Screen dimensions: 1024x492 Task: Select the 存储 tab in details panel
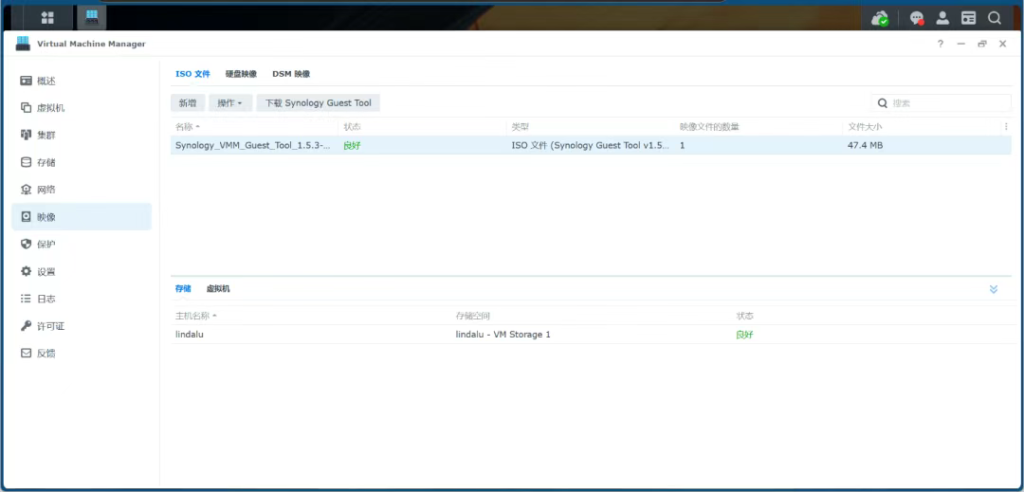coord(183,289)
